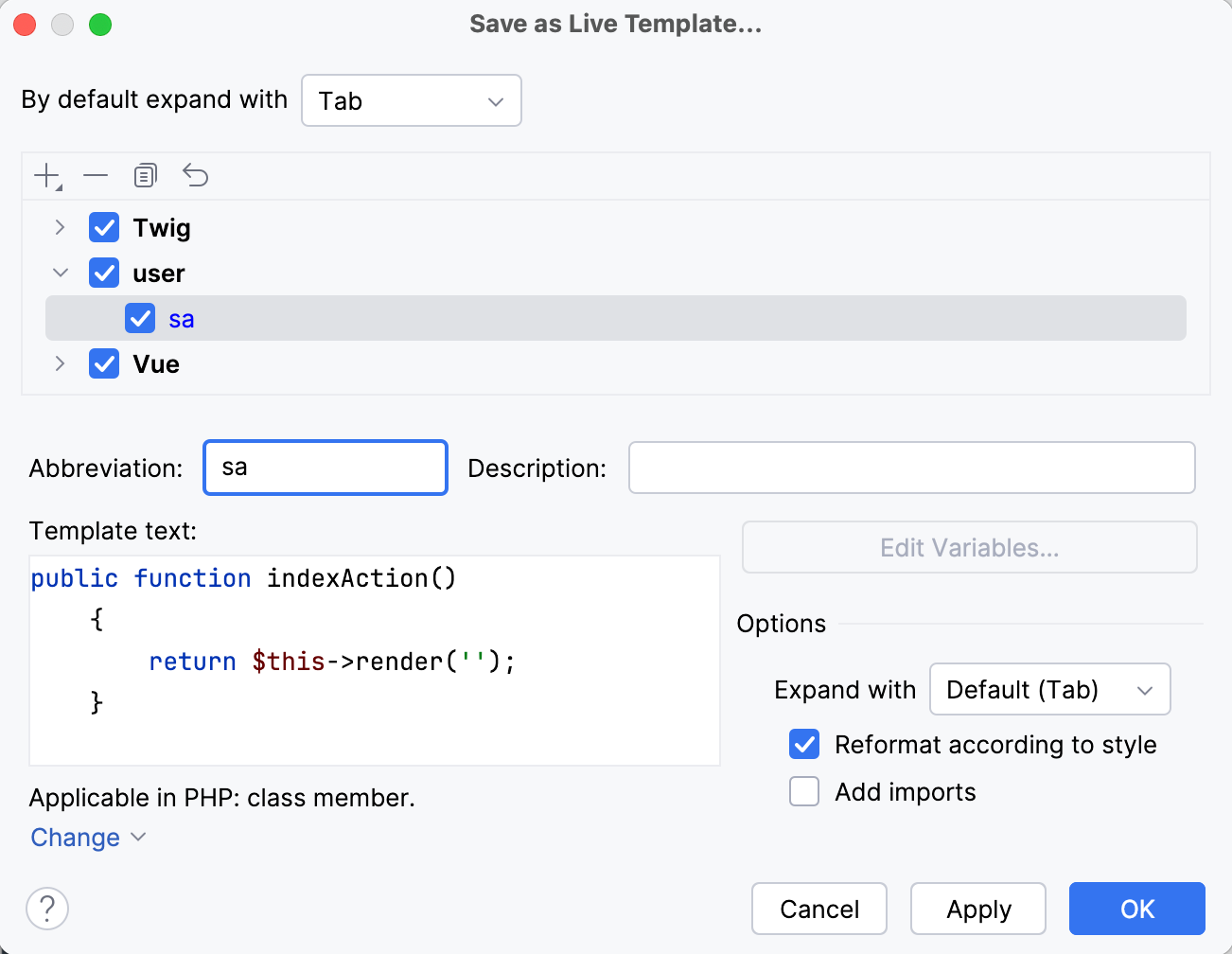Toggle the Vue template group
This screenshot has width=1232, height=954.
[x=103, y=363]
